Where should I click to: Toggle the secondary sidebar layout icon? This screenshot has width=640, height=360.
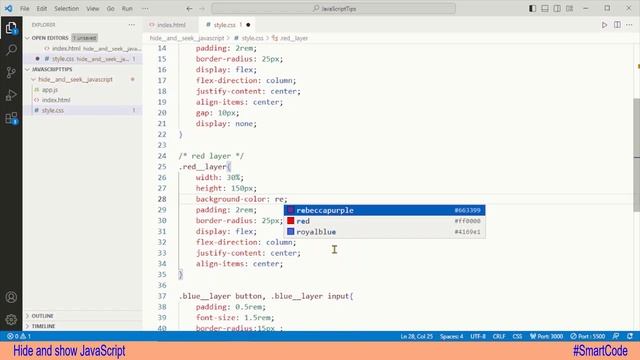click(x=557, y=9)
